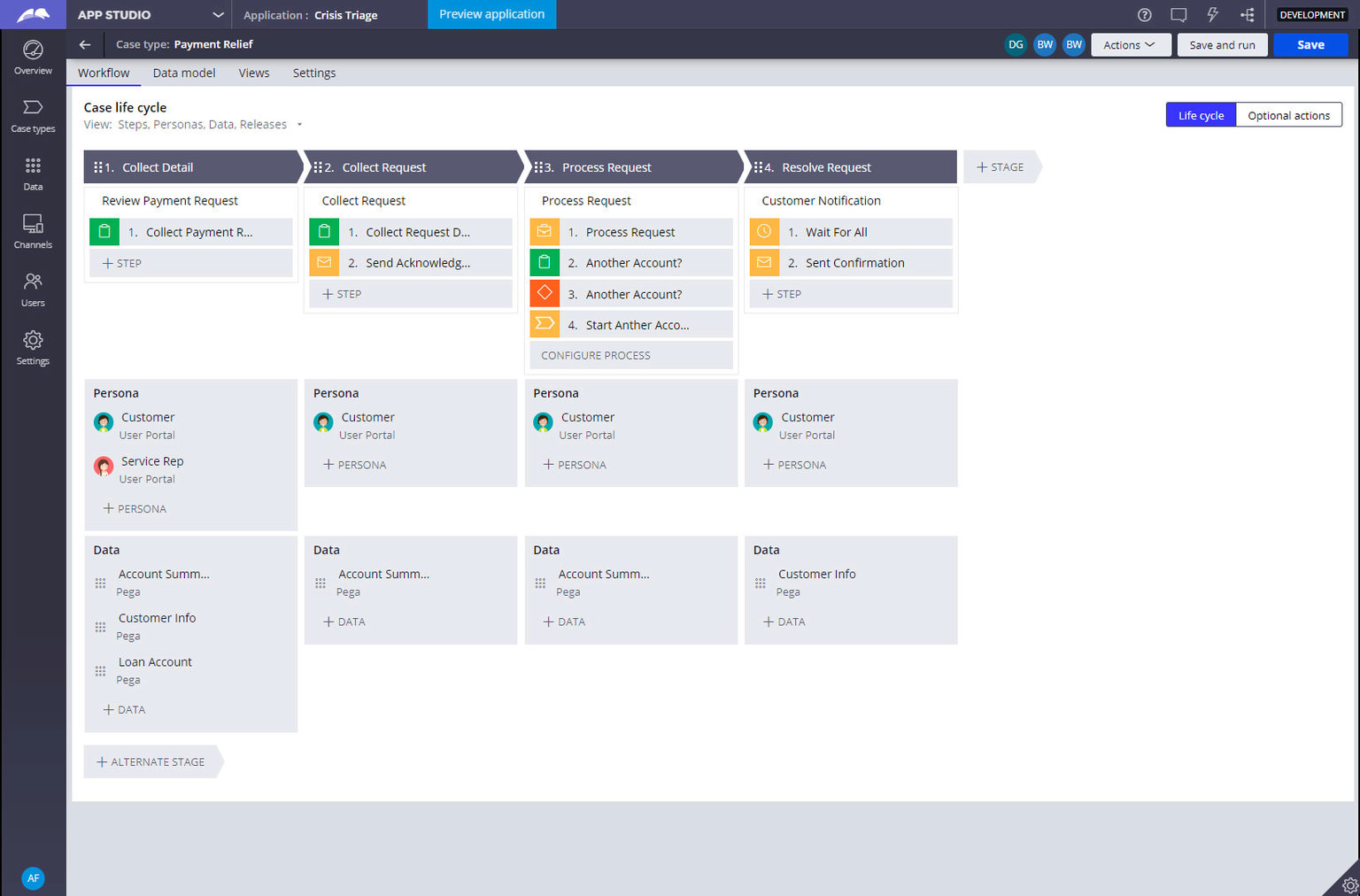Image resolution: width=1360 pixels, height=896 pixels.
Task: Select the Sent Confirmation step
Action: click(854, 263)
